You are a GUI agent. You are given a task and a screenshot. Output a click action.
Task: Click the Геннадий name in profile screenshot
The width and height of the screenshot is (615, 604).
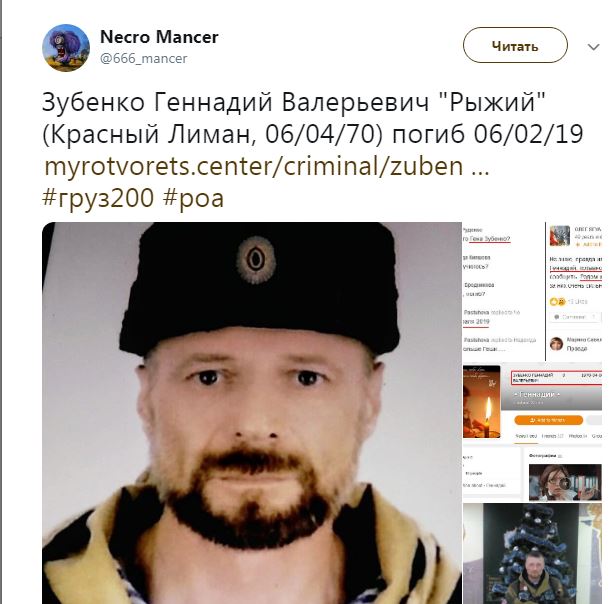[536, 394]
